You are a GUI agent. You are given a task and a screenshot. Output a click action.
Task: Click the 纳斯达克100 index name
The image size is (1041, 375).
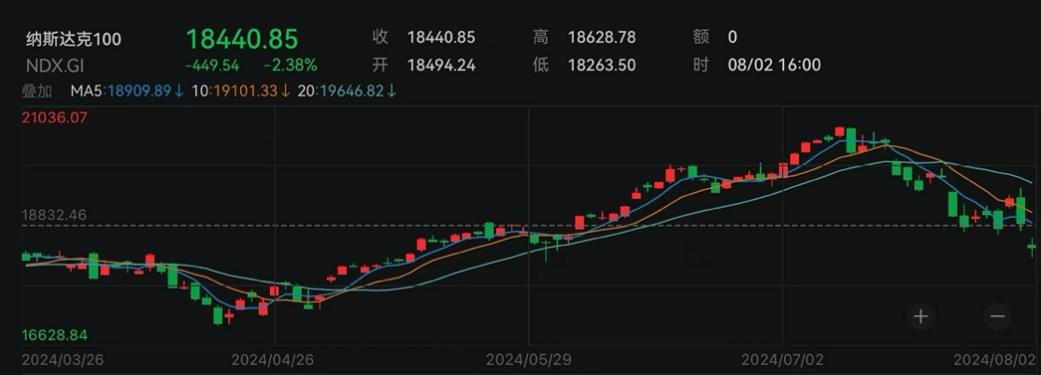(74, 39)
